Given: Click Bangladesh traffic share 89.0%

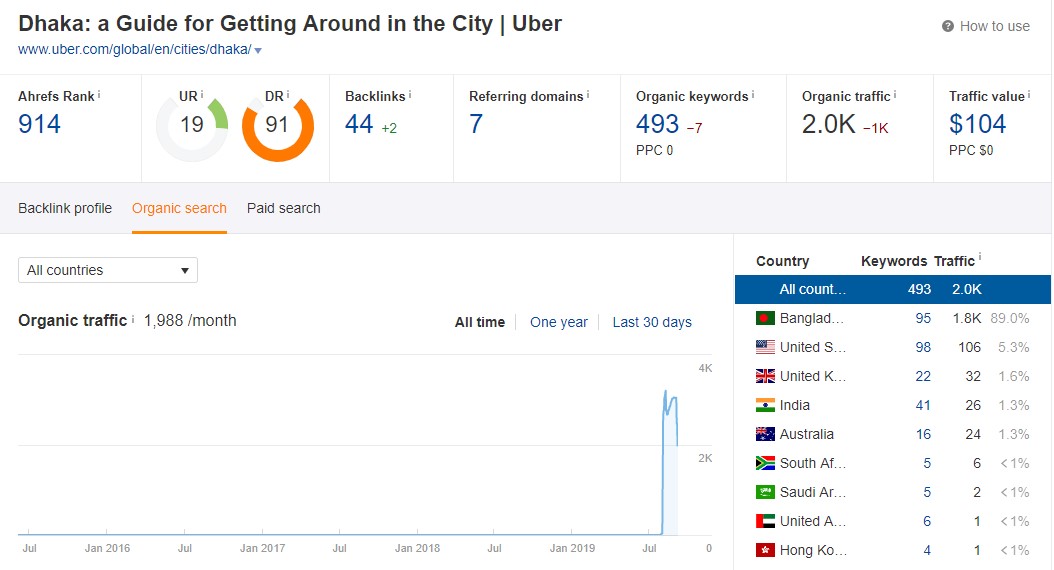Looking at the screenshot, I should [x=1010, y=319].
